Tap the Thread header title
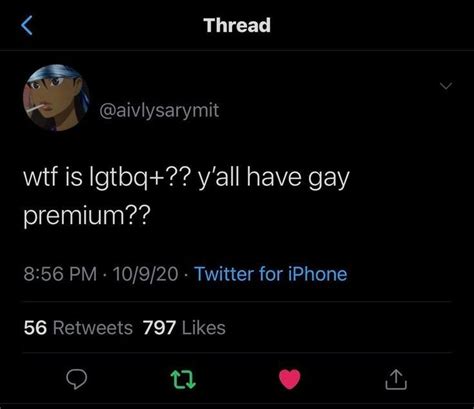The image size is (474, 409). tap(237, 25)
